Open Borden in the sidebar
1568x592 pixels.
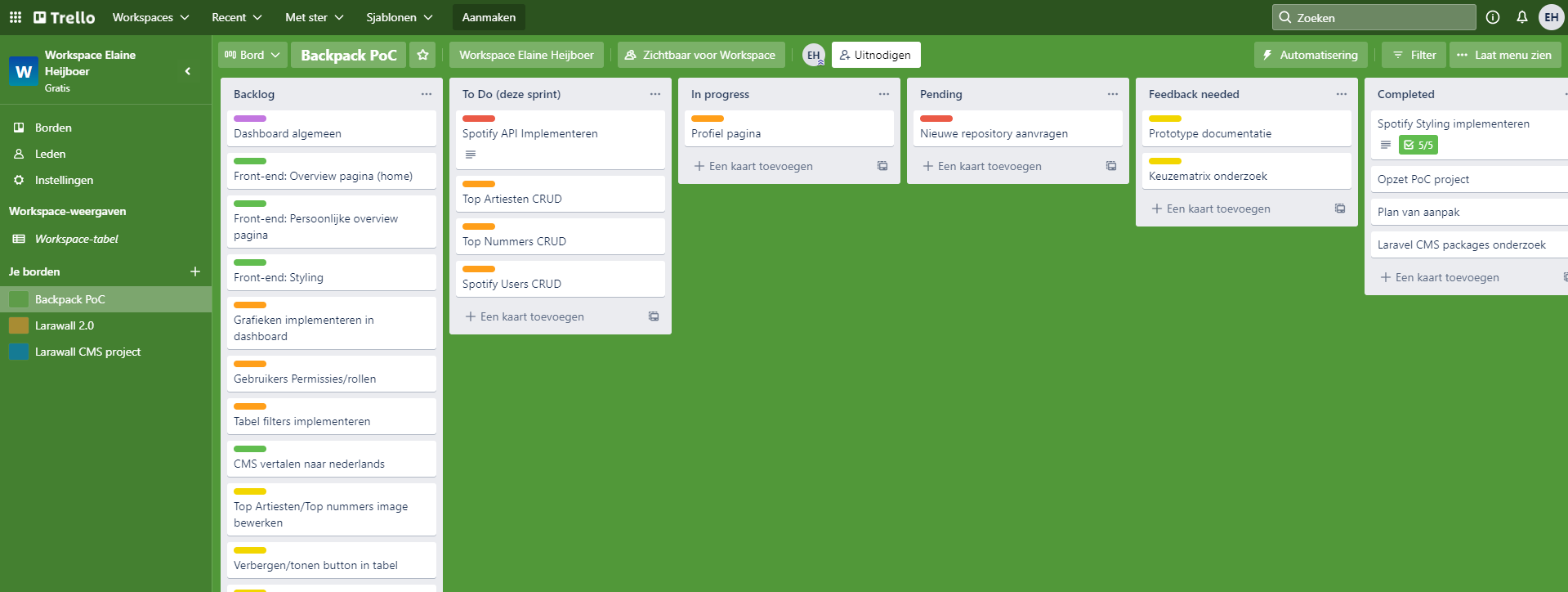[x=105, y=128]
